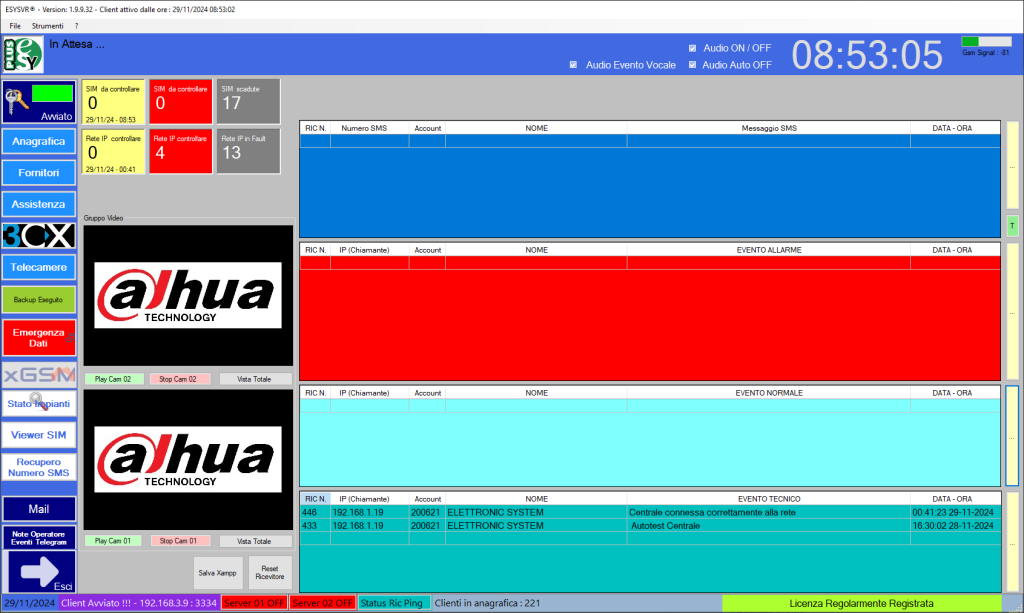Click Messaggio SMS column header
The image size is (1024, 613).
click(769, 129)
